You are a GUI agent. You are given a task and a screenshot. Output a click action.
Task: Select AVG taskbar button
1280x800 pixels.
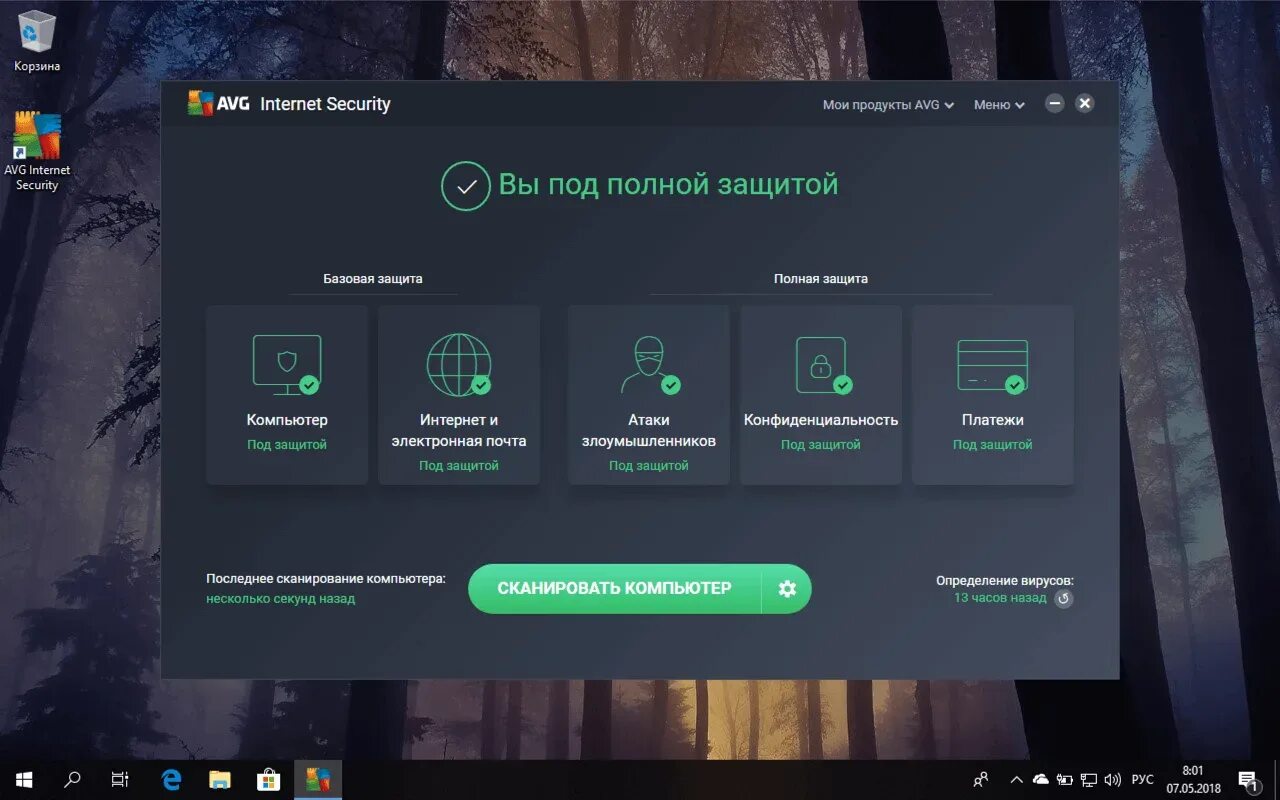(318, 780)
